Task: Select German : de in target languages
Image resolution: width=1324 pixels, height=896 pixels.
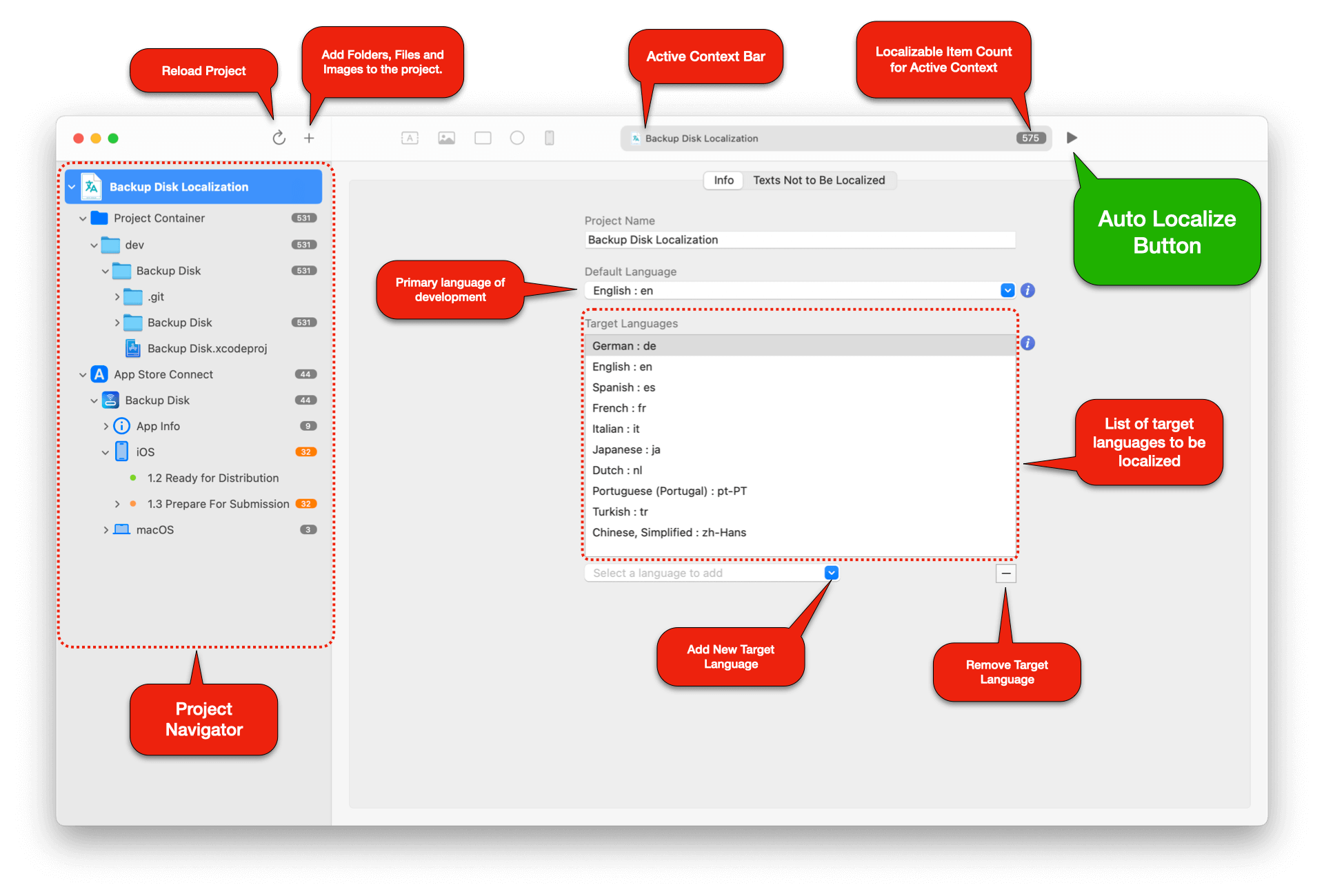Action: tap(800, 345)
